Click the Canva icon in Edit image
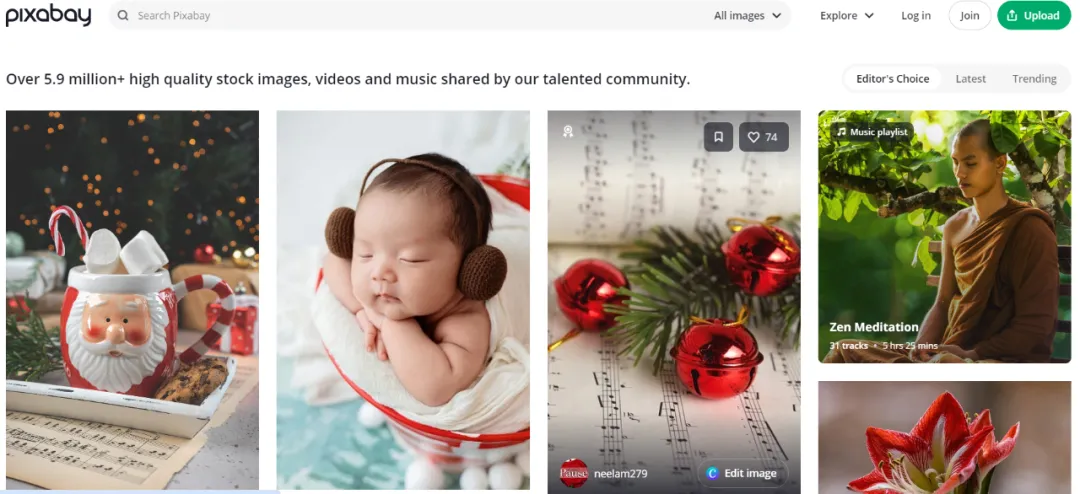The width and height of the screenshot is (1080, 494). pos(713,473)
